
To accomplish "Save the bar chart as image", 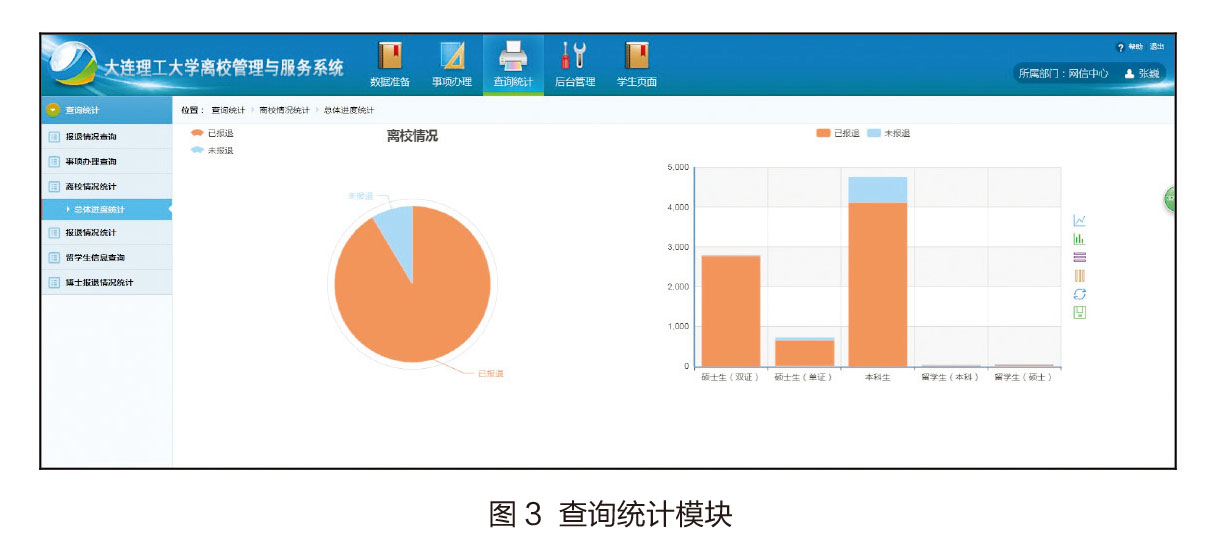I will click(1080, 312).
